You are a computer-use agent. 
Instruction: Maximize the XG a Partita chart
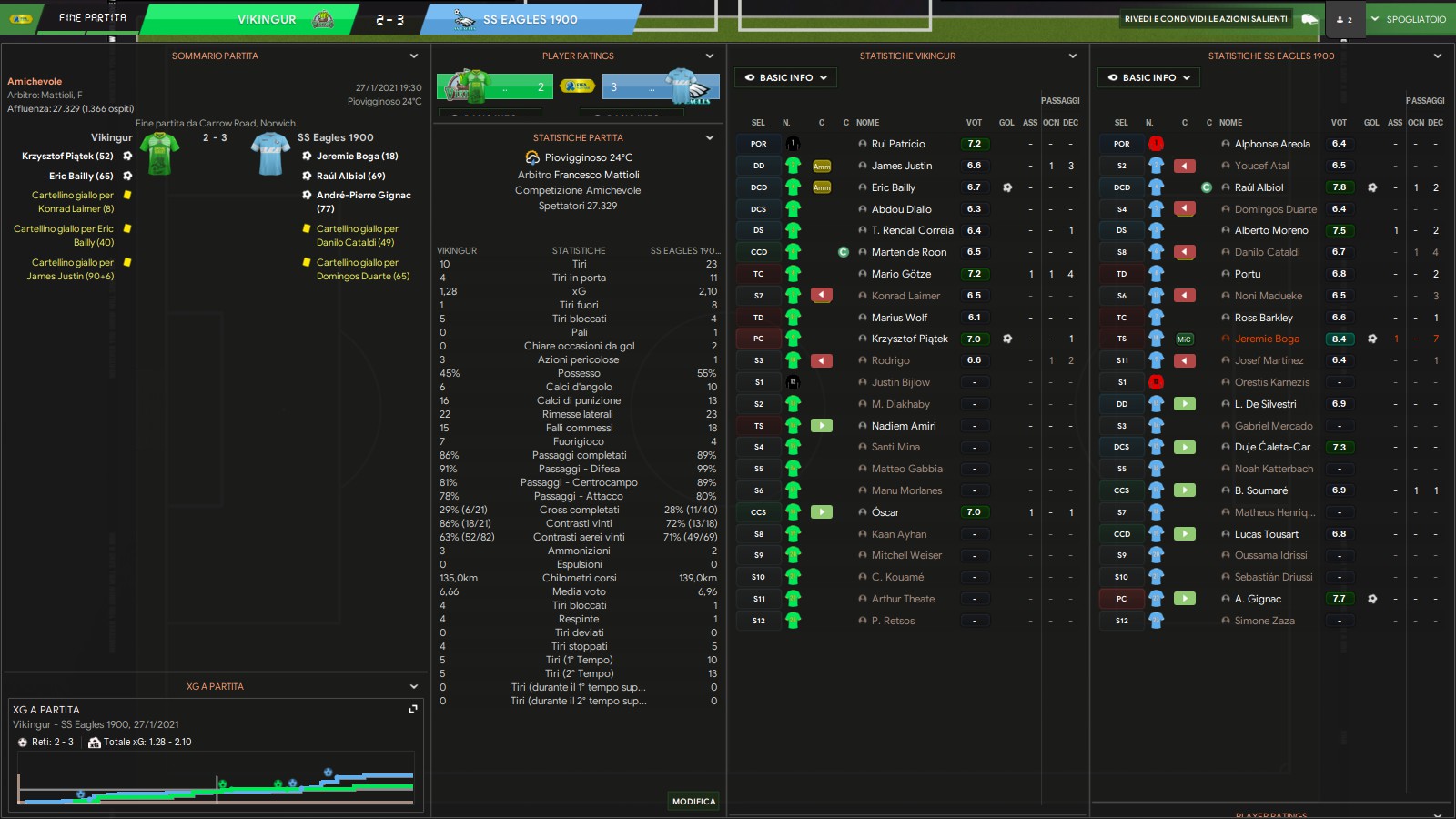(413, 709)
